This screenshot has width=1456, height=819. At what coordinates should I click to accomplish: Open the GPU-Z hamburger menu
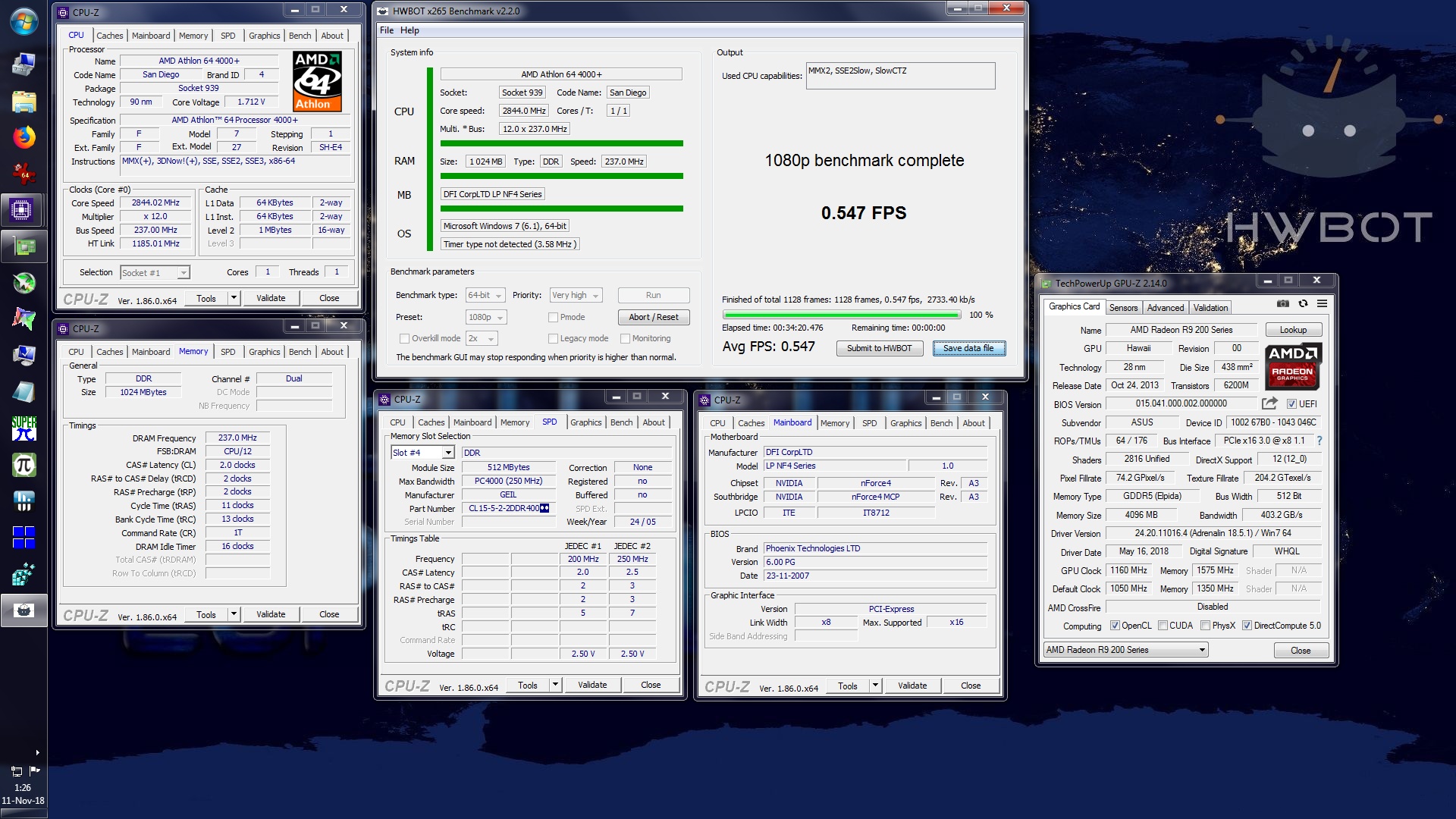click(1322, 304)
